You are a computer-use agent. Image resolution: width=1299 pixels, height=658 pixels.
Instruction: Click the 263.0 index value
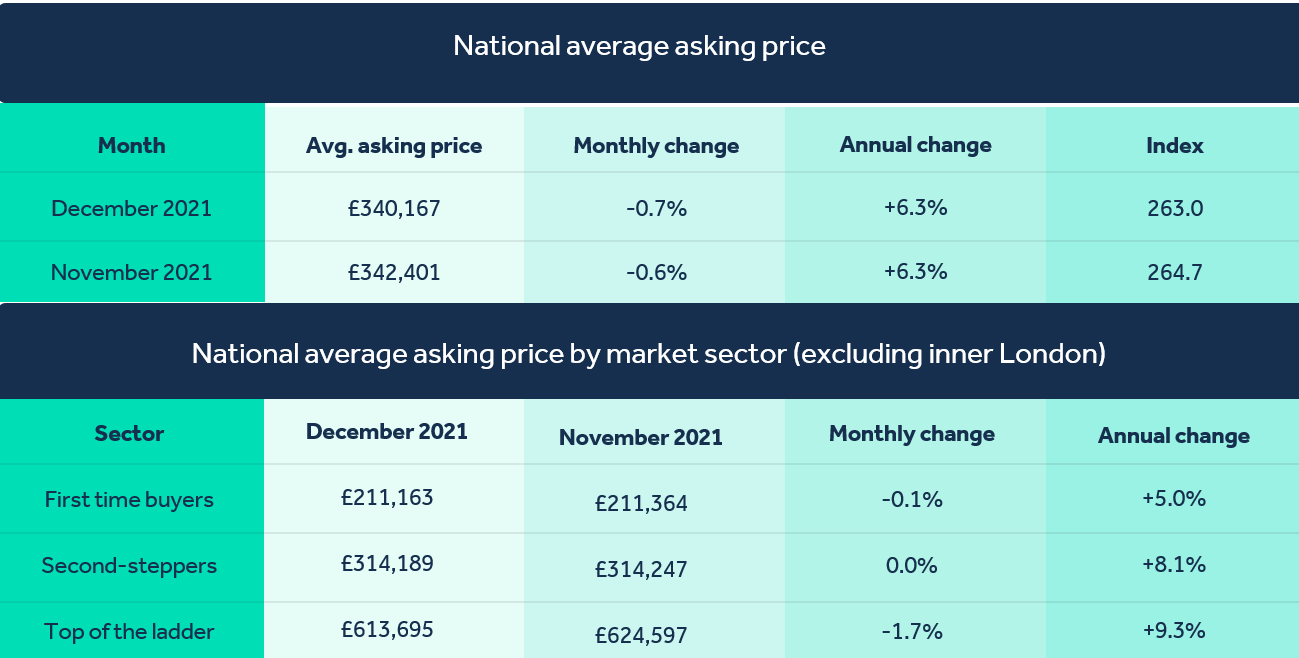coord(1174,209)
